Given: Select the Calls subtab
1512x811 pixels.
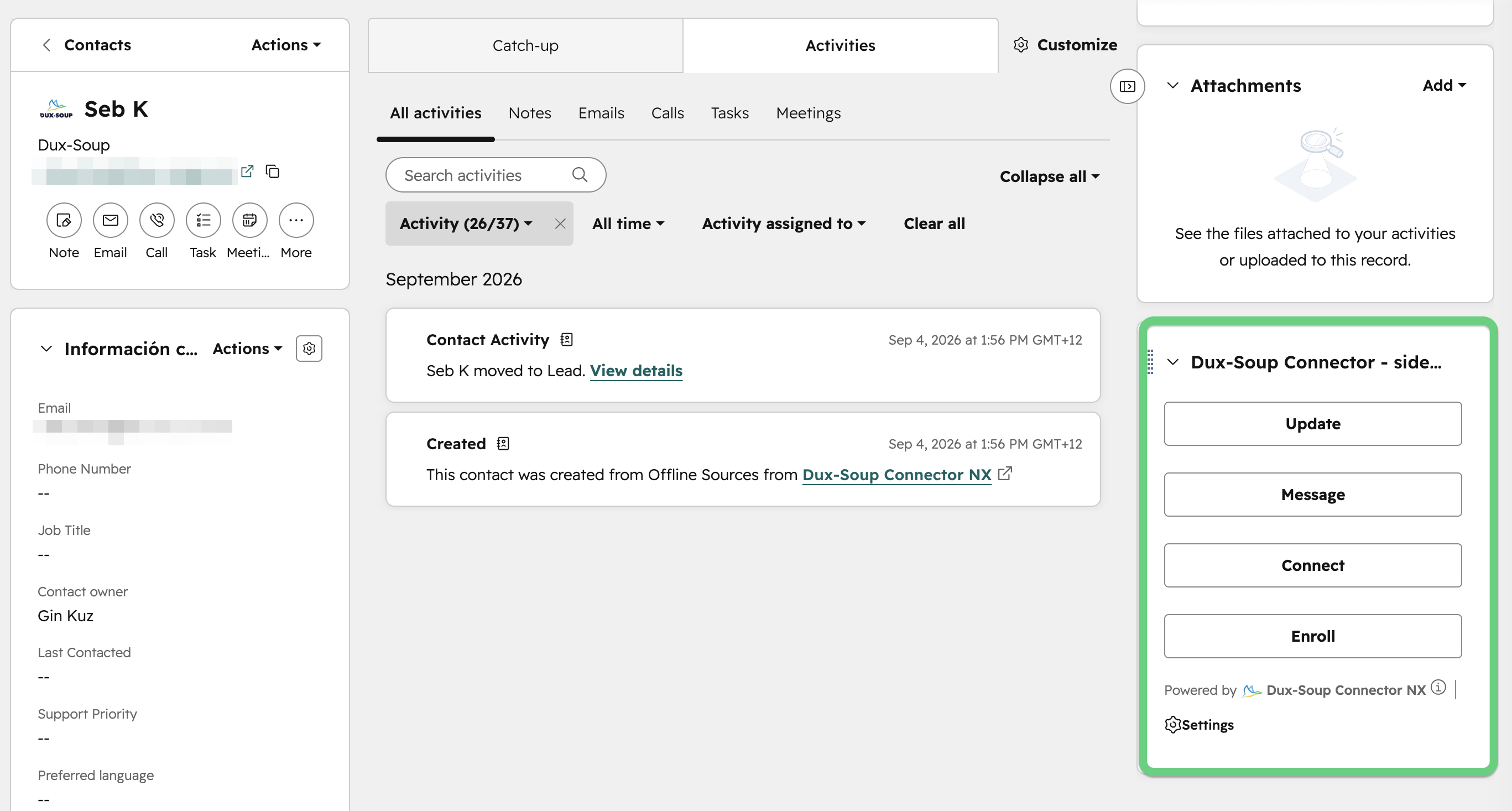Looking at the screenshot, I should pos(668,113).
